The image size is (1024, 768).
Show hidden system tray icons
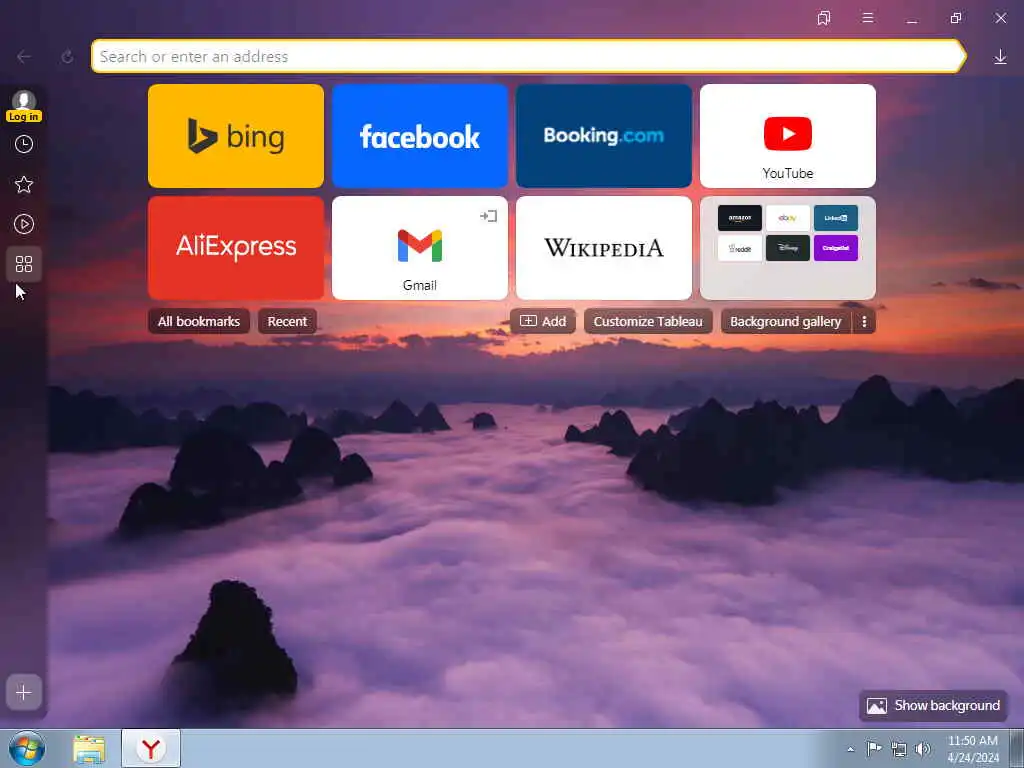click(x=850, y=749)
